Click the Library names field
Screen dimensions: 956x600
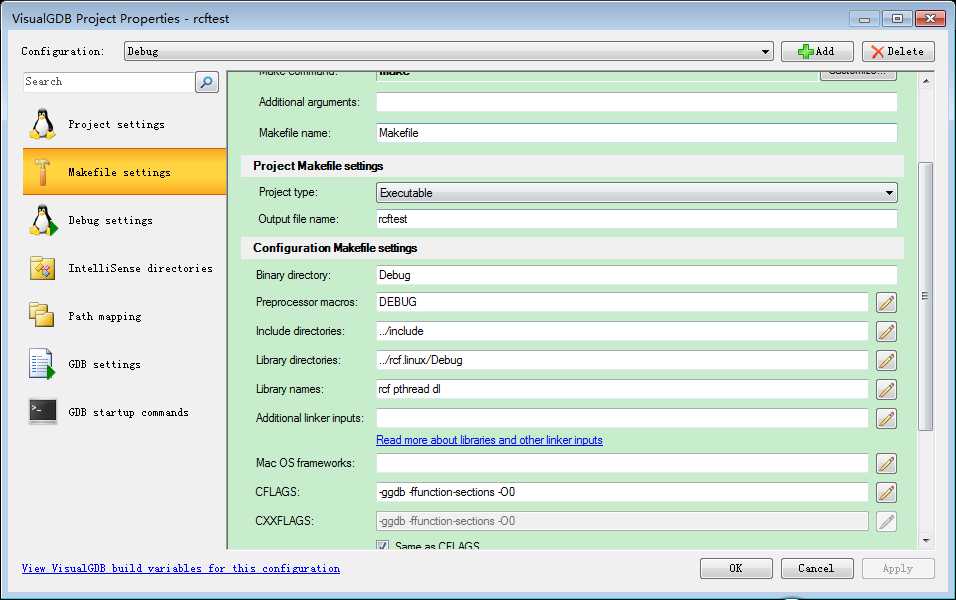(622, 389)
